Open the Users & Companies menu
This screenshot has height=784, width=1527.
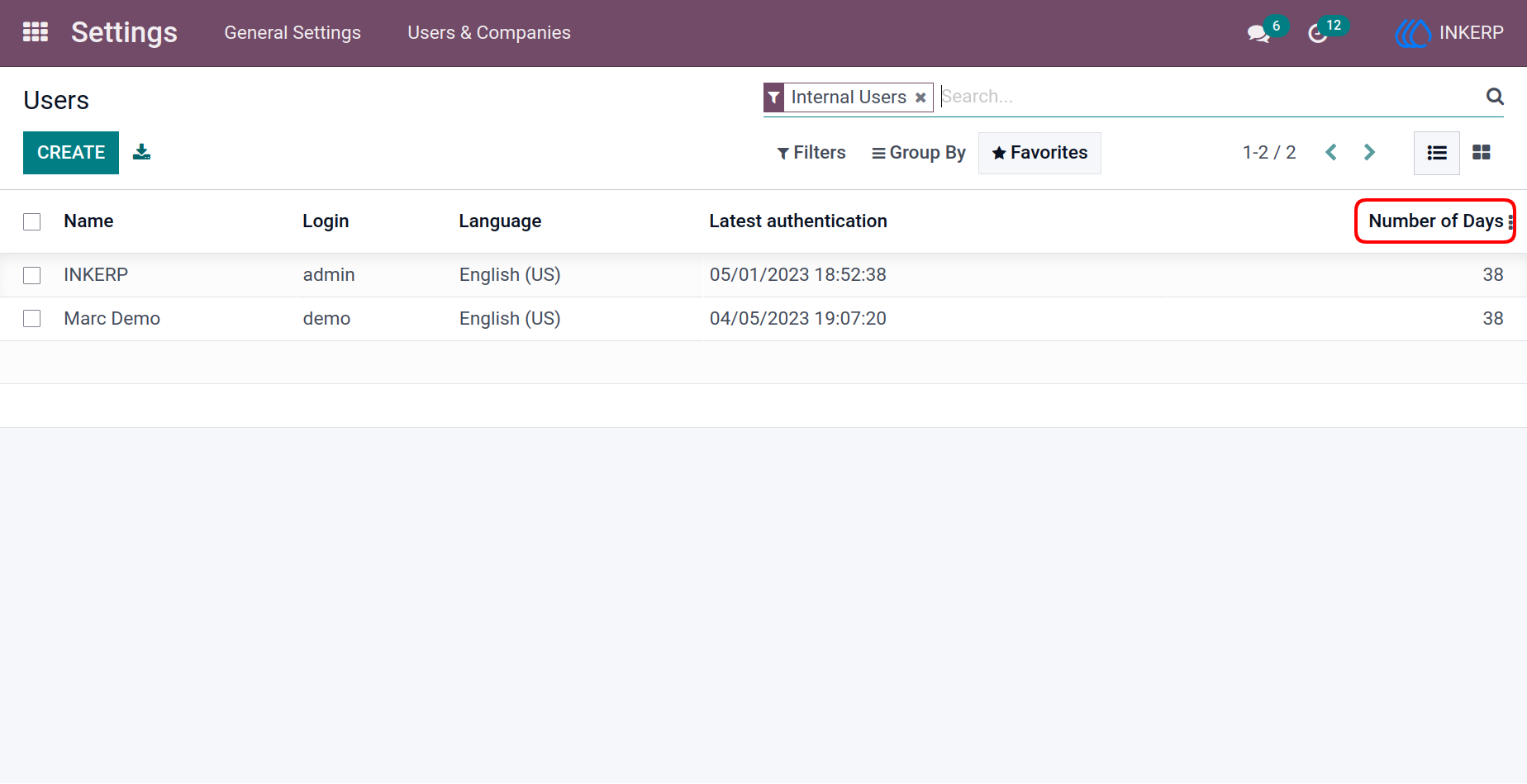(489, 33)
